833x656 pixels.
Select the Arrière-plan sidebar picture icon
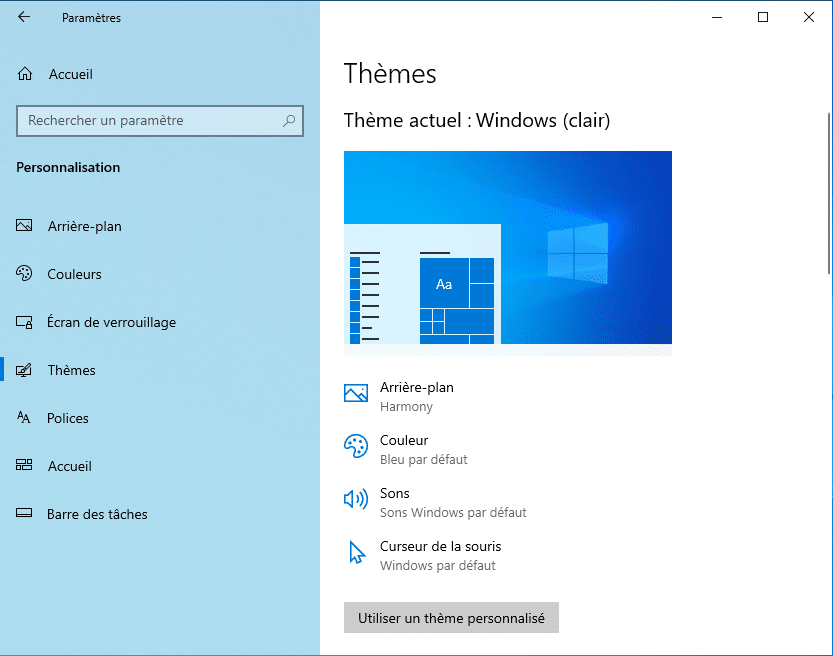click(x=24, y=226)
